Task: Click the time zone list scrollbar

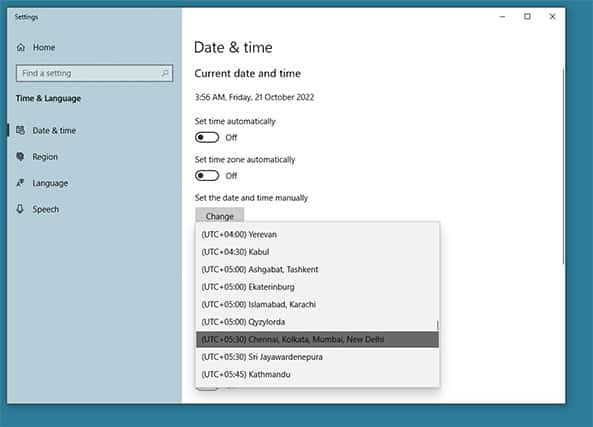Action: coord(438,325)
